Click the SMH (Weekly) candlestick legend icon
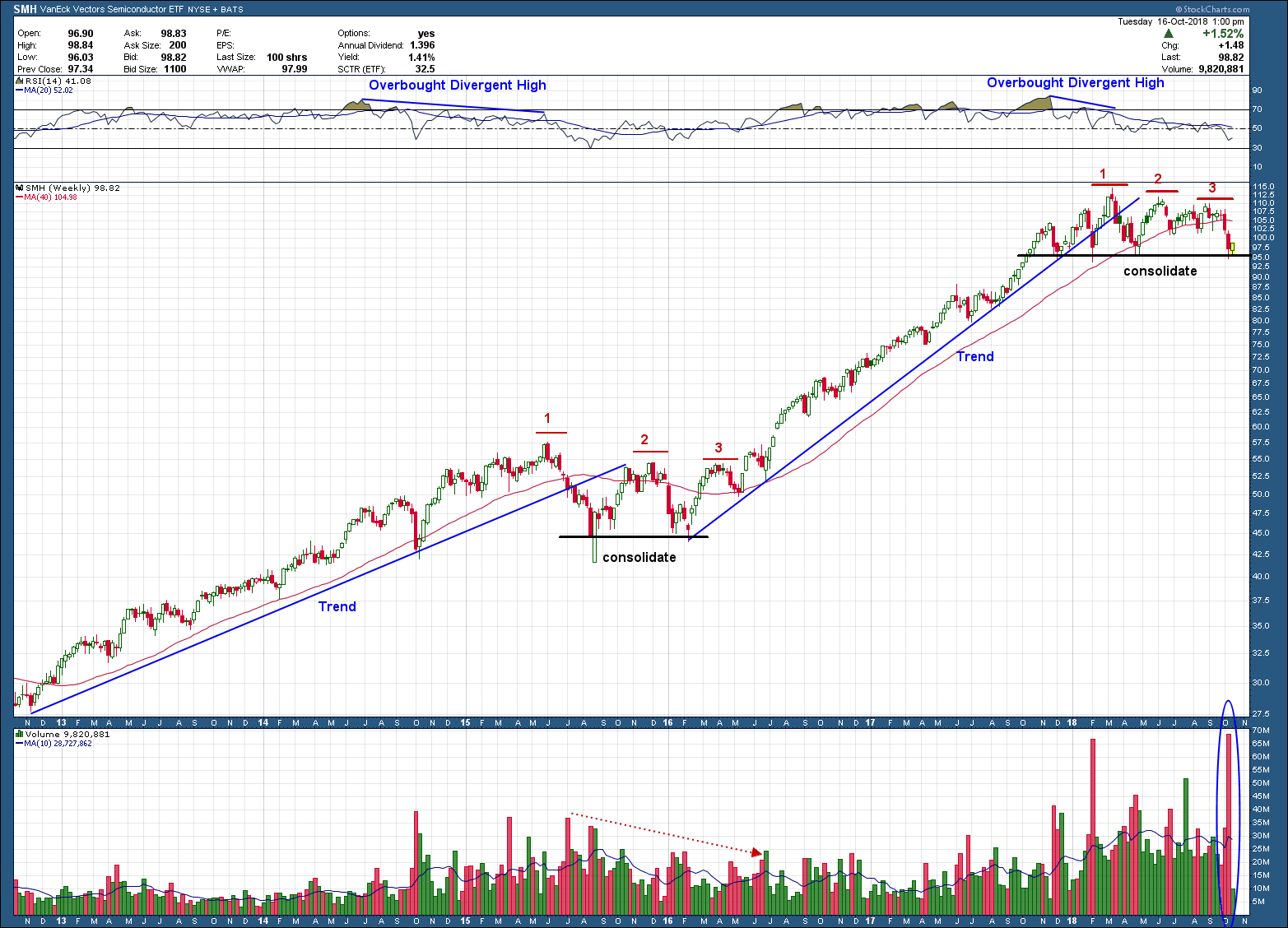The image size is (1288, 928). tap(20, 188)
